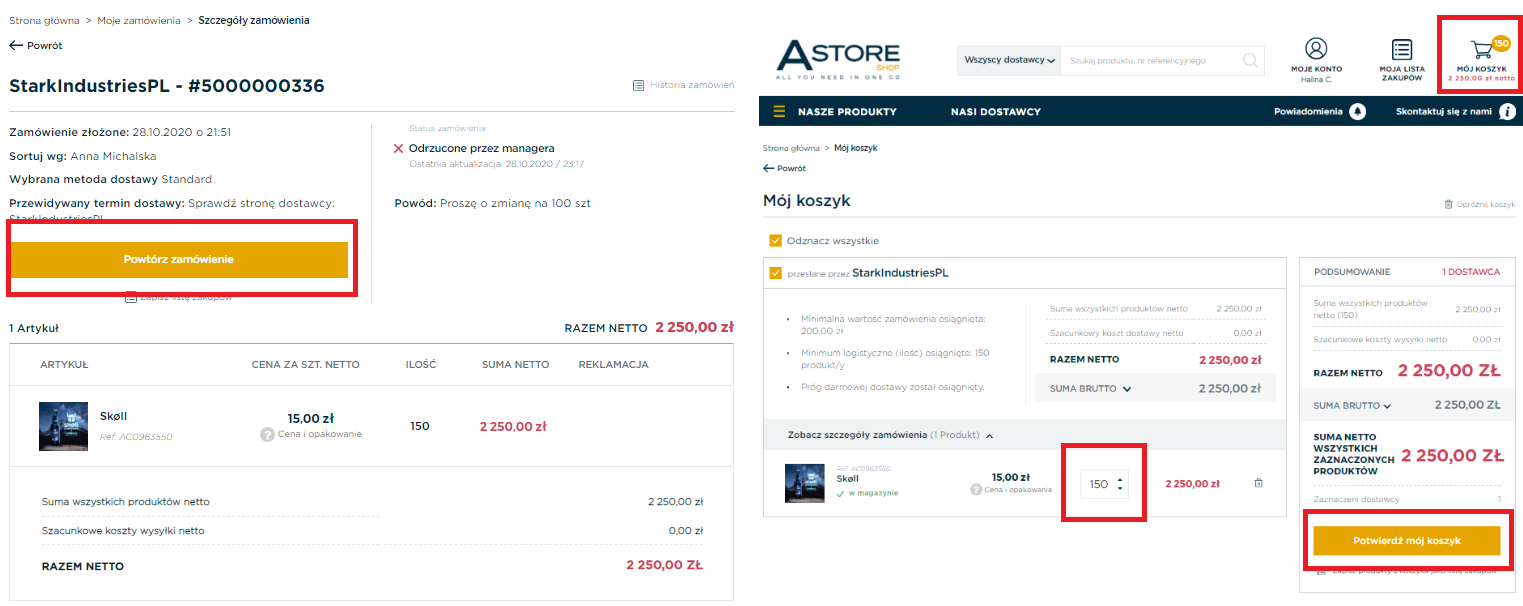Open Moje konto profile icon
The image size is (1523, 606).
(1316, 49)
